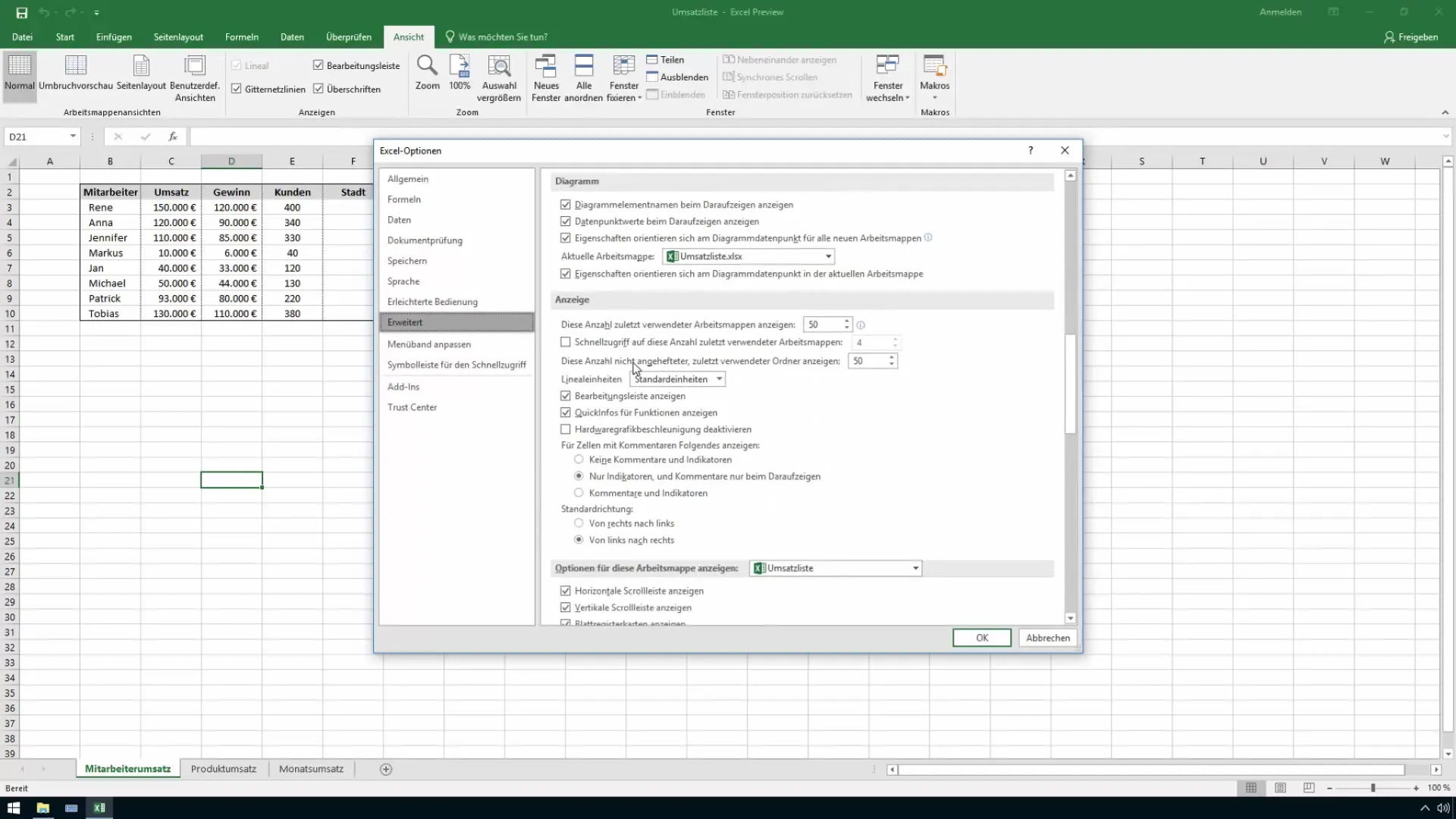The height and width of the screenshot is (819, 1456).
Task: Select Allgemein category in options
Action: tap(457, 179)
